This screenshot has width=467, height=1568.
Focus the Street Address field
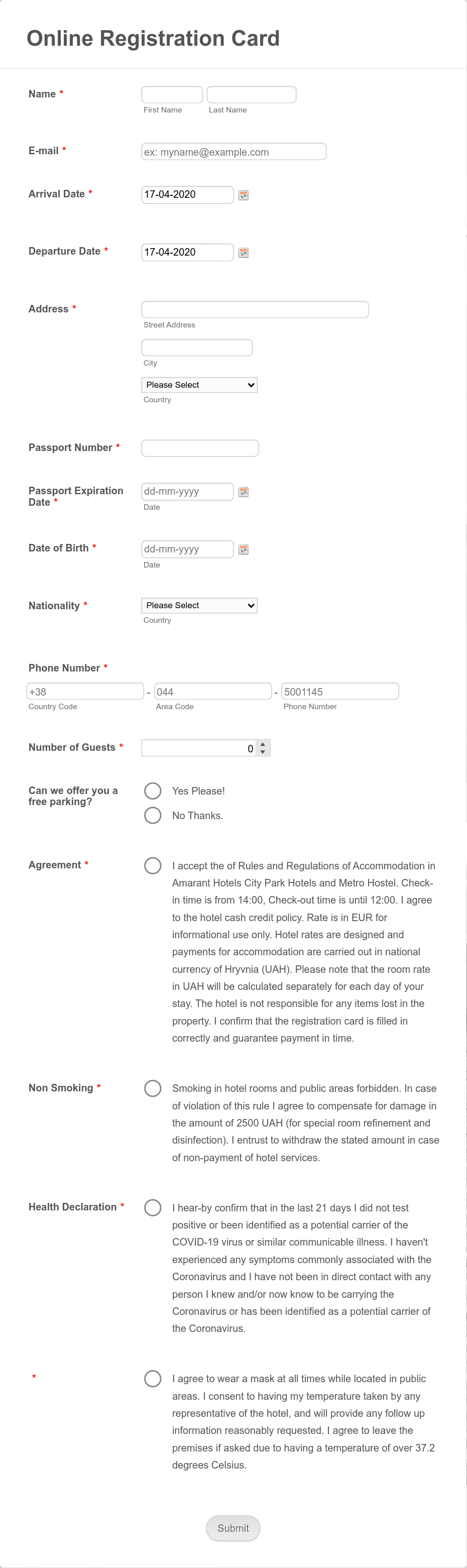255,309
